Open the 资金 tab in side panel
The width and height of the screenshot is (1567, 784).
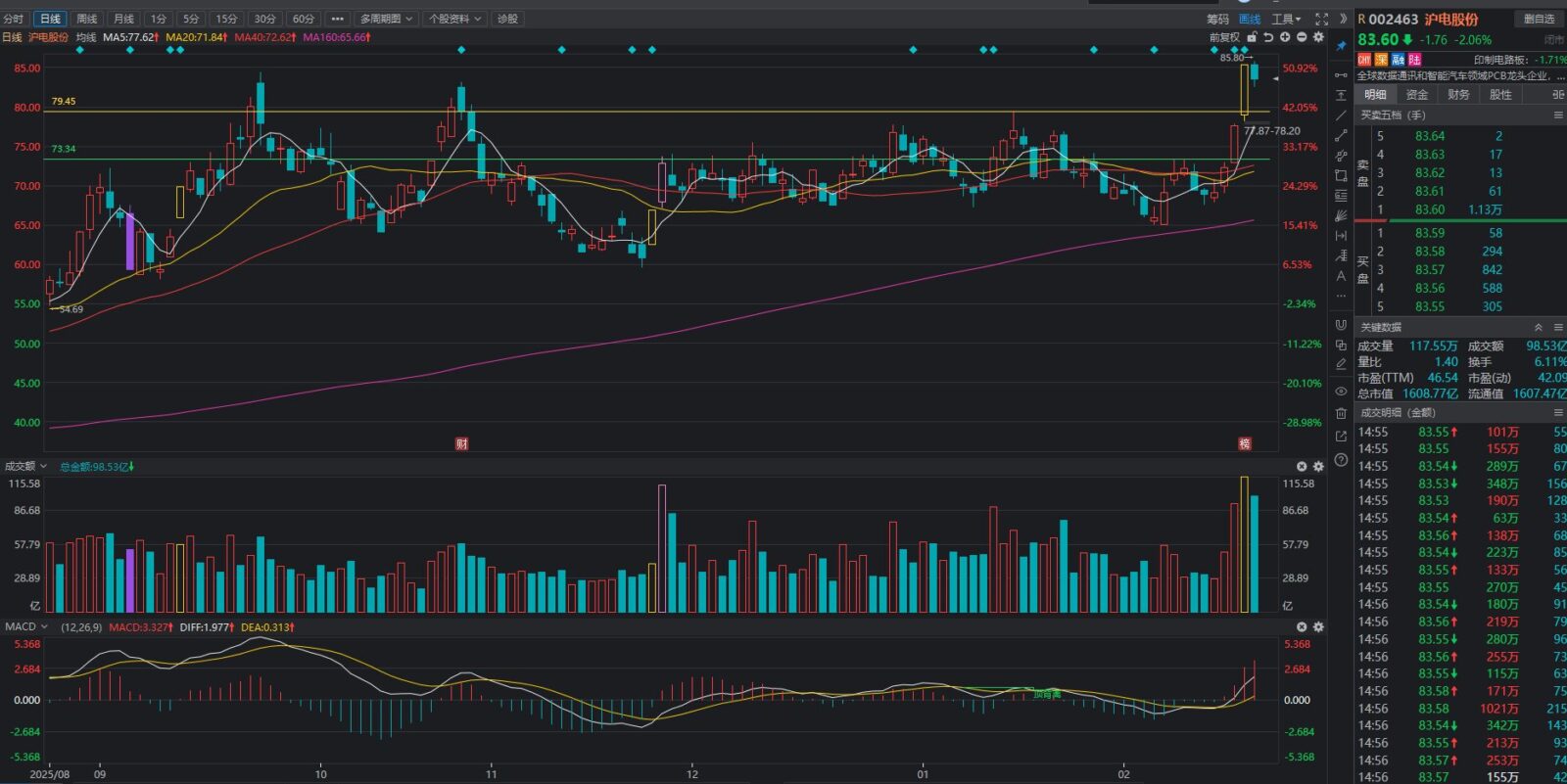pos(1416,95)
